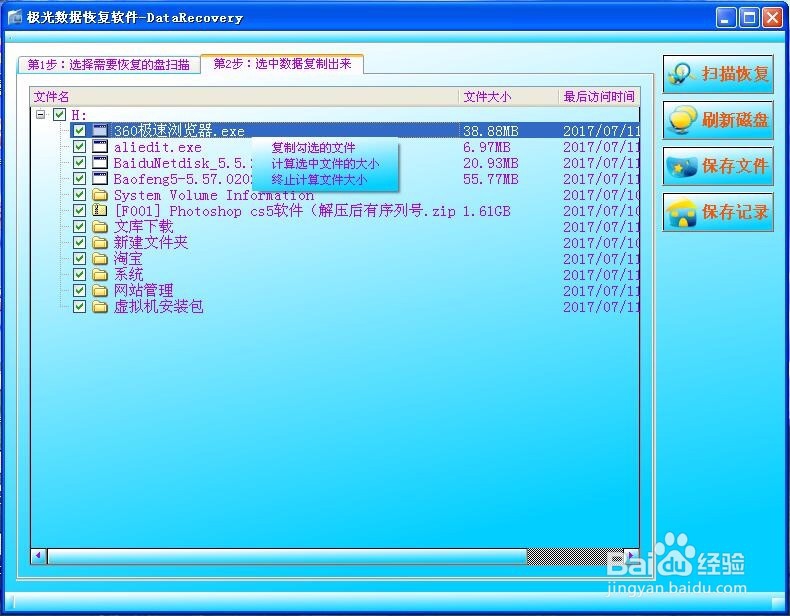
Task: Select the 文库下载 folder name
Action: click(143, 227)
